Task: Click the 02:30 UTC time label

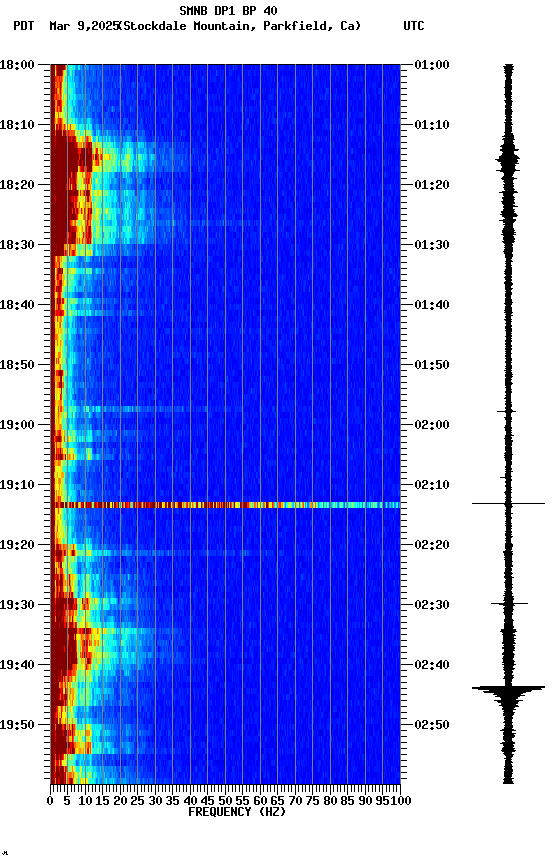Action: (x=432, y=605)
